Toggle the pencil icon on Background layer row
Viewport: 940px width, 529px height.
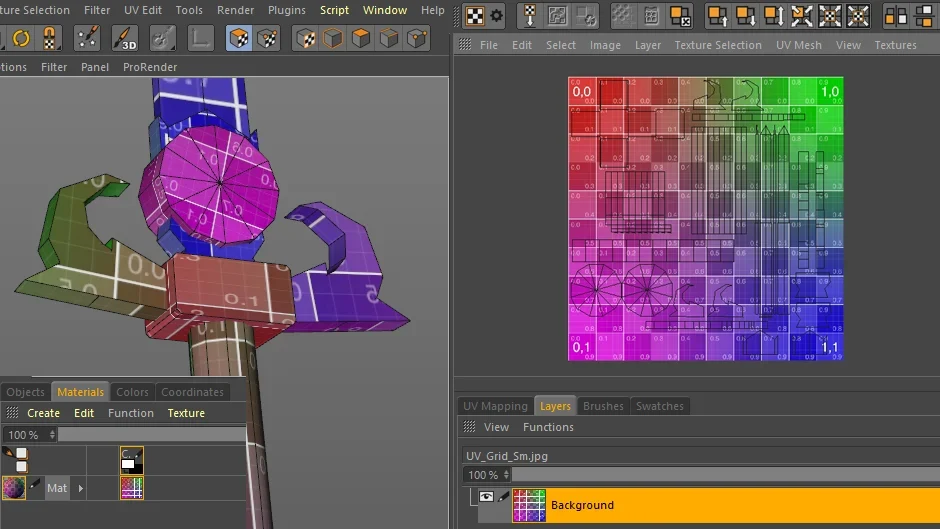503,497
